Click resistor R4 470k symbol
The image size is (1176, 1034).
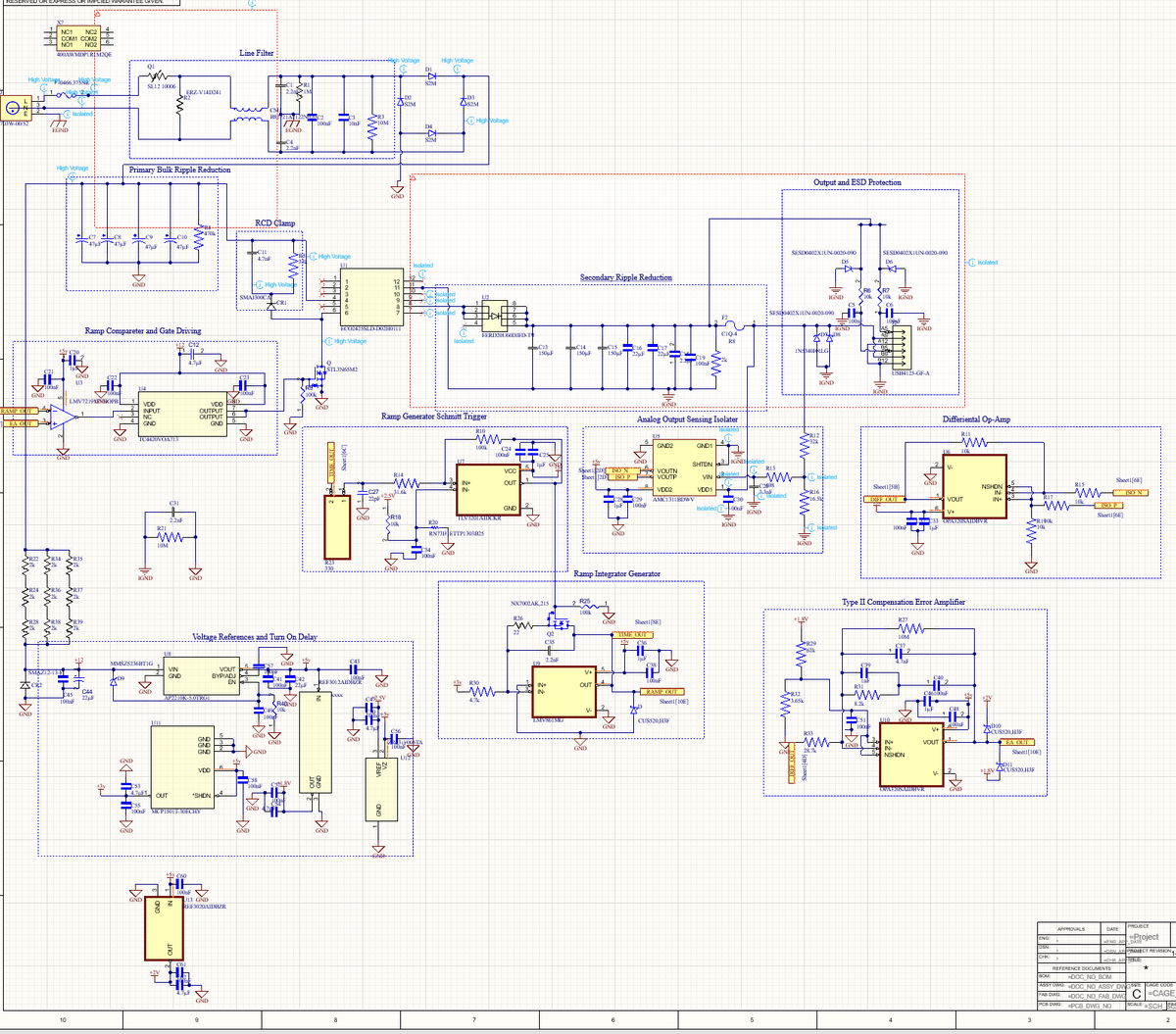199,238
